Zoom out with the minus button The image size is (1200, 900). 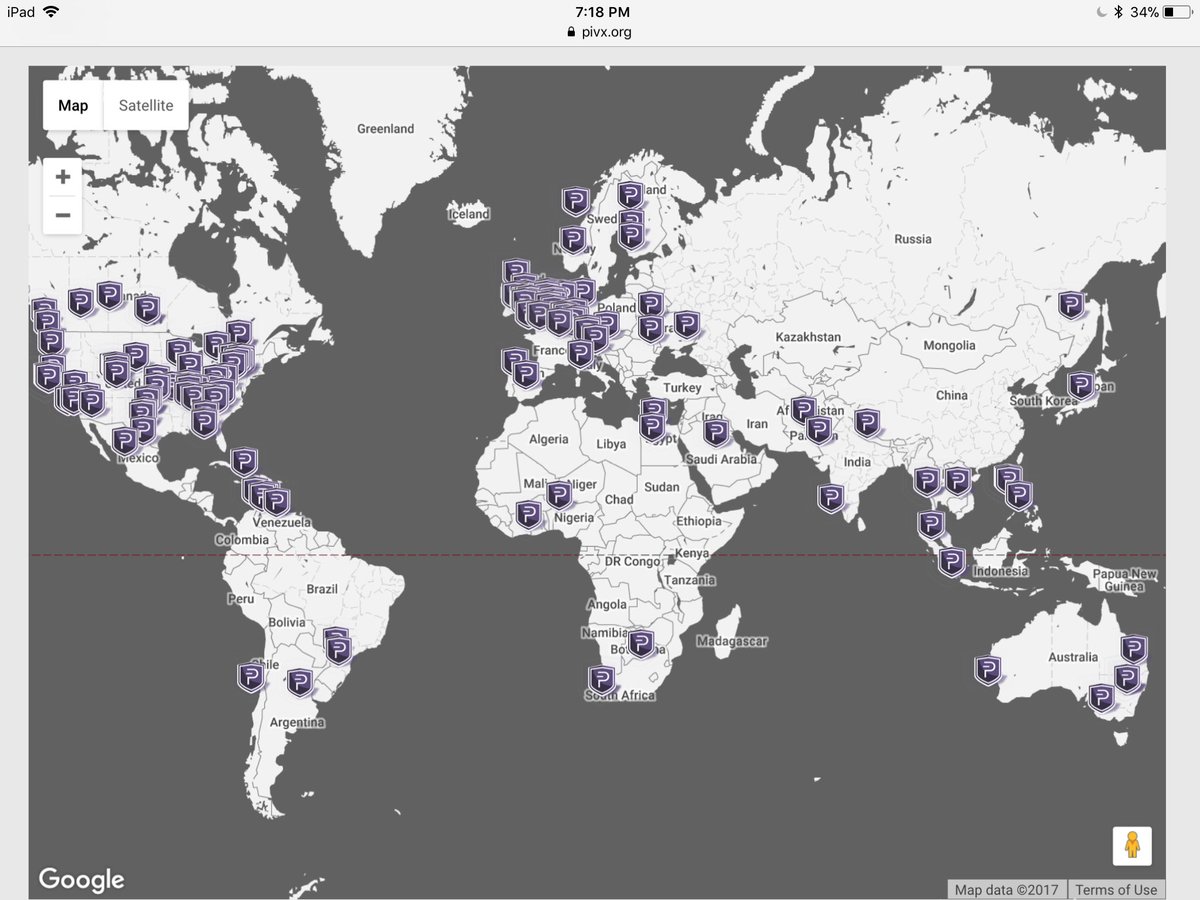63,215
